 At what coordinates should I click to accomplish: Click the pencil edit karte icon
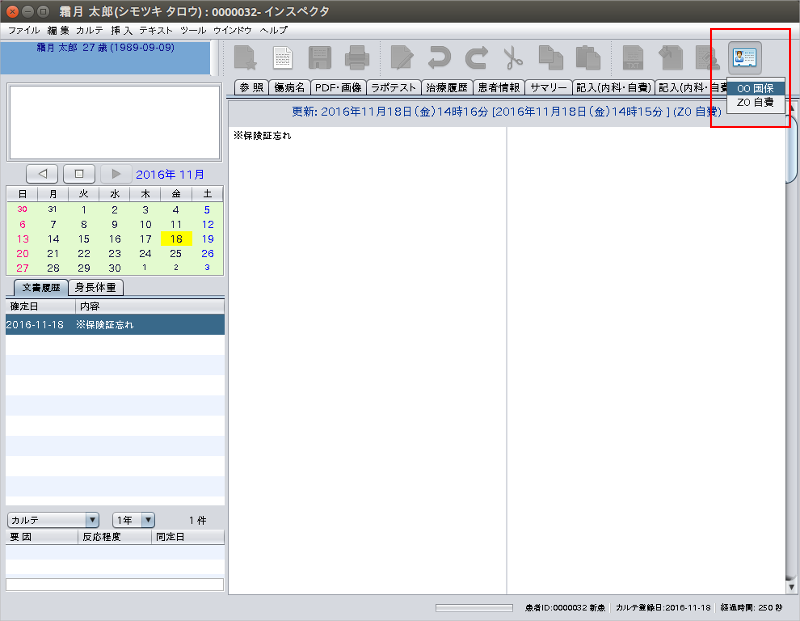click(402, 58)
